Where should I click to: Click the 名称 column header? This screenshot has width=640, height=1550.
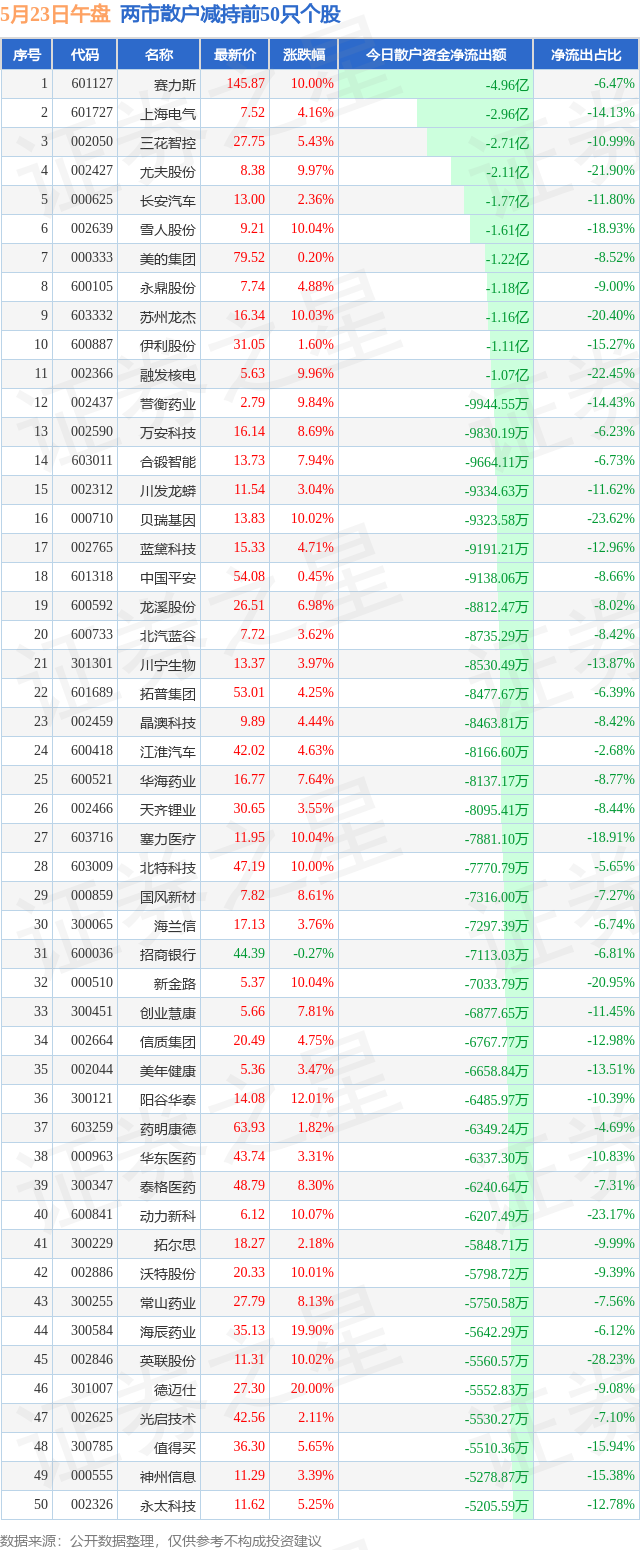click(x=159, y=55)
